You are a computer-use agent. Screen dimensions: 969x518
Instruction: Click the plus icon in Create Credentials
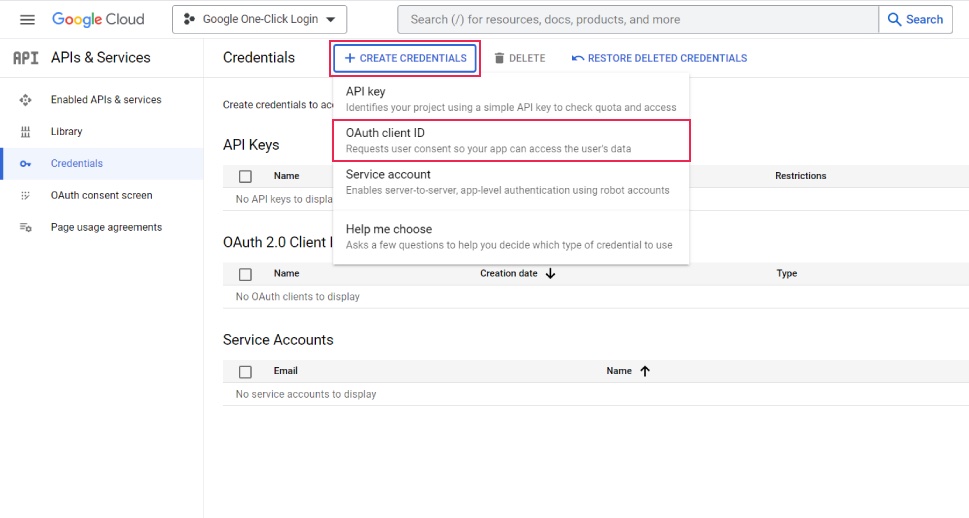click(350, 58)
